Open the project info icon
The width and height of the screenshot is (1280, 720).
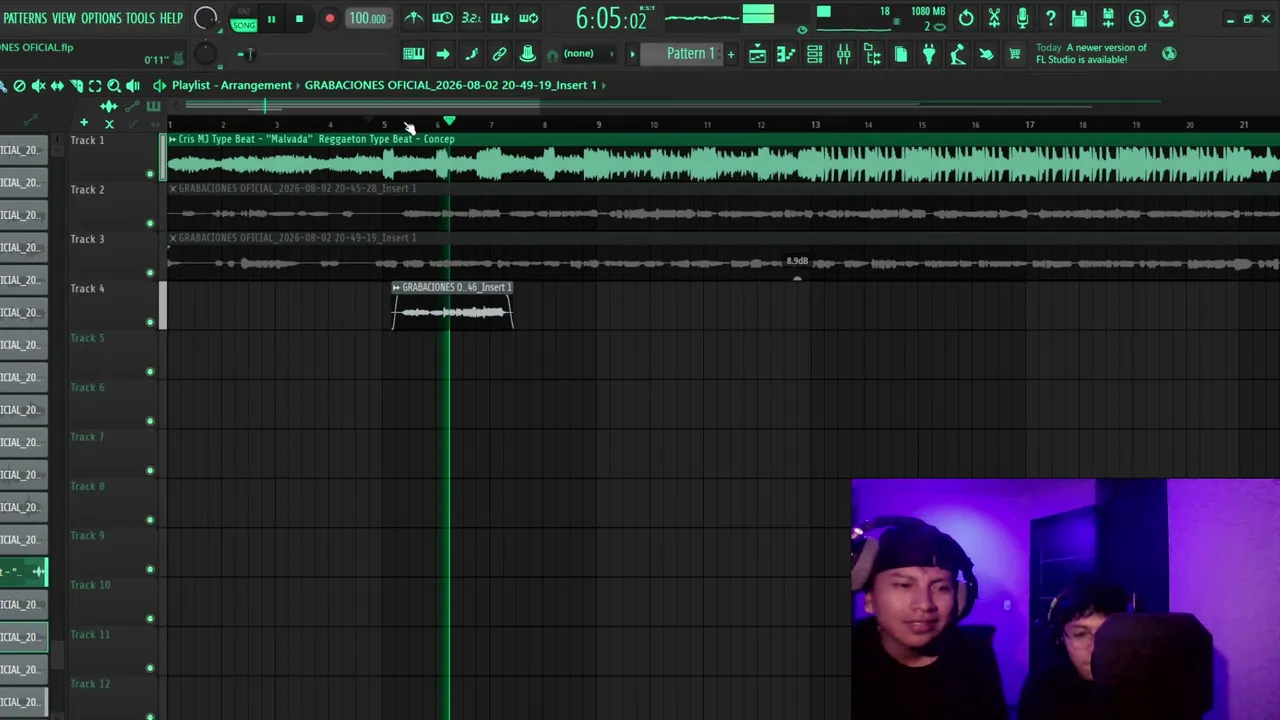pos(1137,18)
